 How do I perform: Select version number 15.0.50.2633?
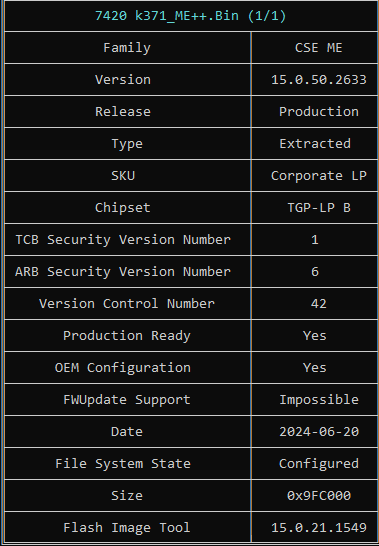coord(318,80)
